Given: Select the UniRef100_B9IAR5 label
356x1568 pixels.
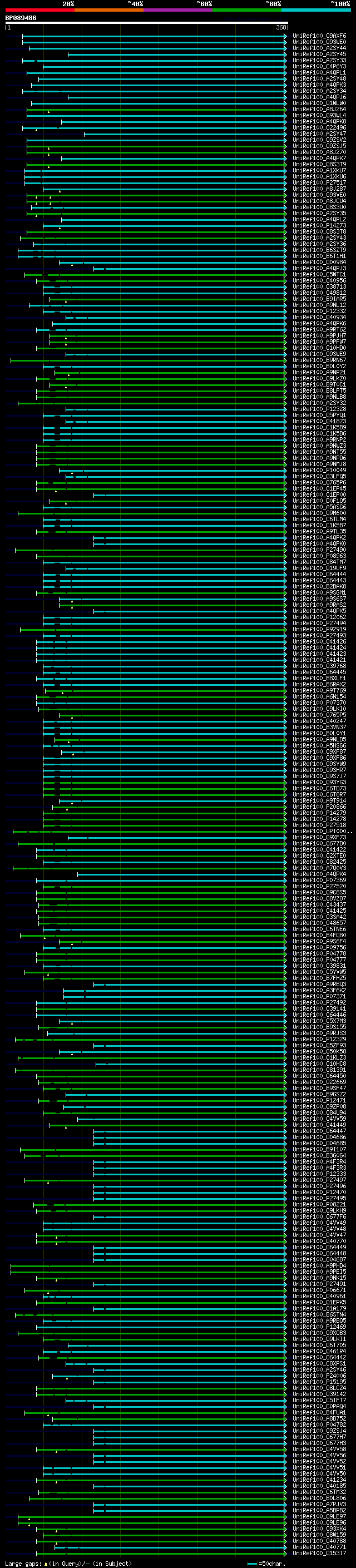Looking at the screenshot, I should pyautogui.click(x=319, y=299).
